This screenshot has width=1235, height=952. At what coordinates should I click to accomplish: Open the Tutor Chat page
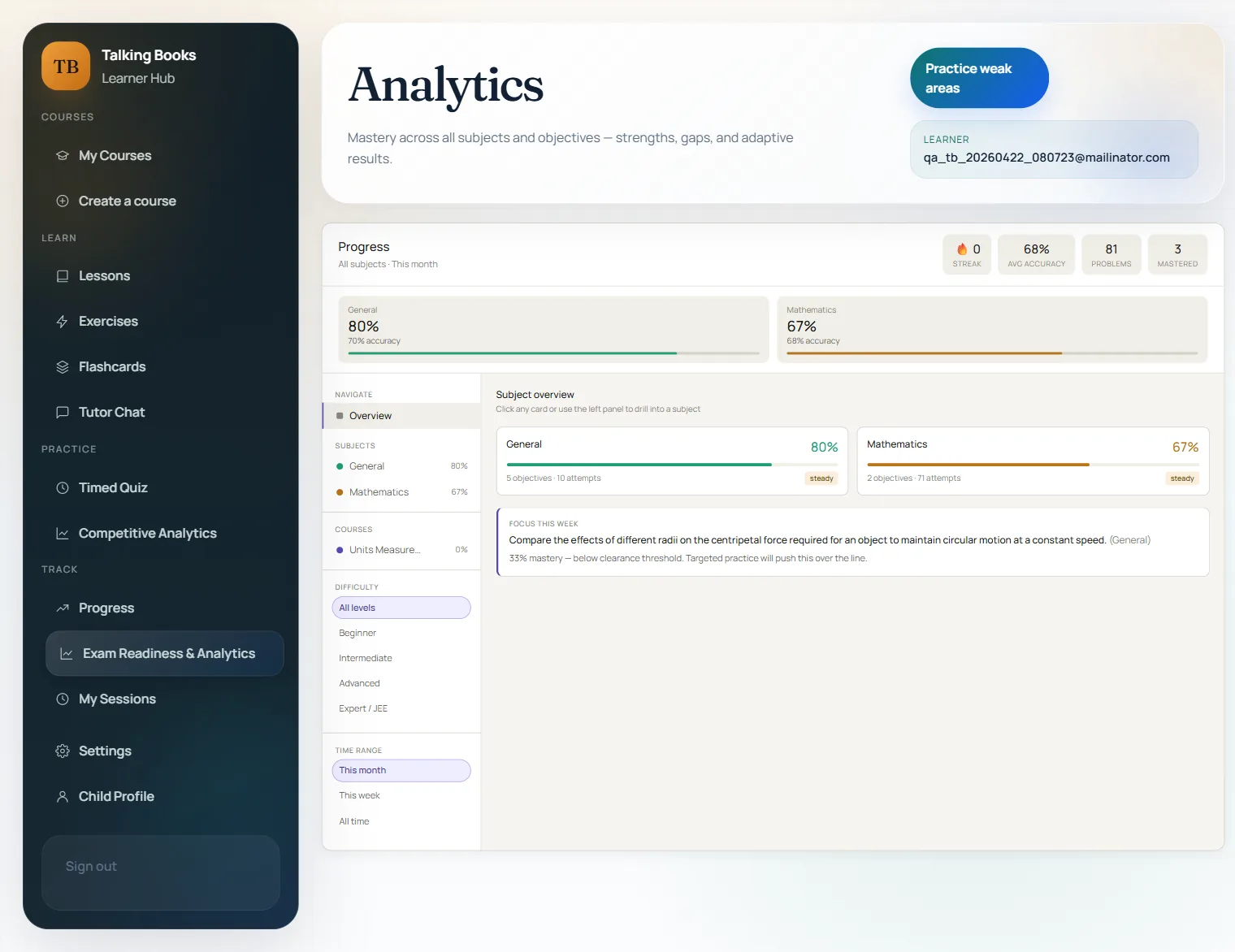pos(164,413)
